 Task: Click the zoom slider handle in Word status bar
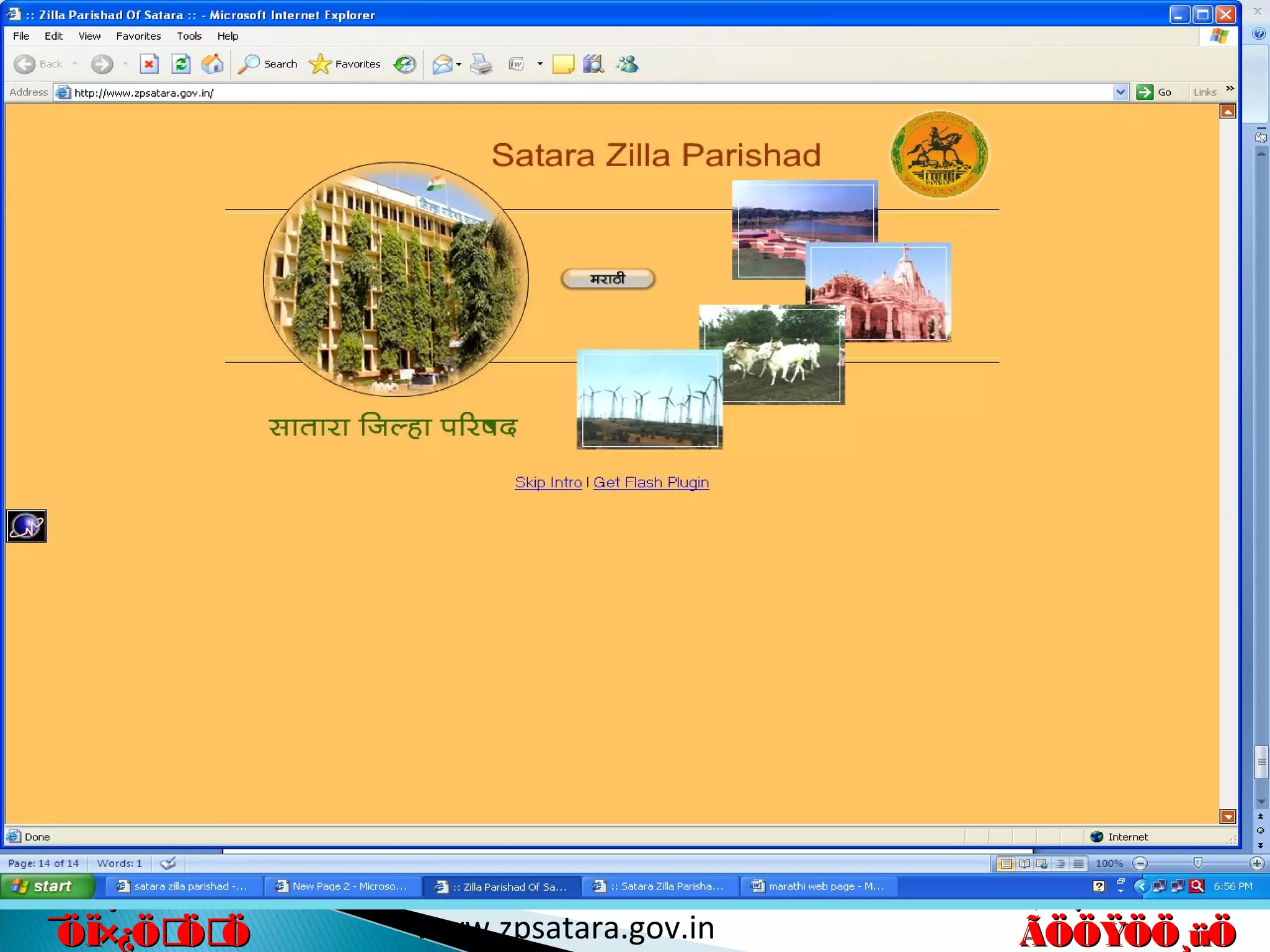tap(1197, 863)
